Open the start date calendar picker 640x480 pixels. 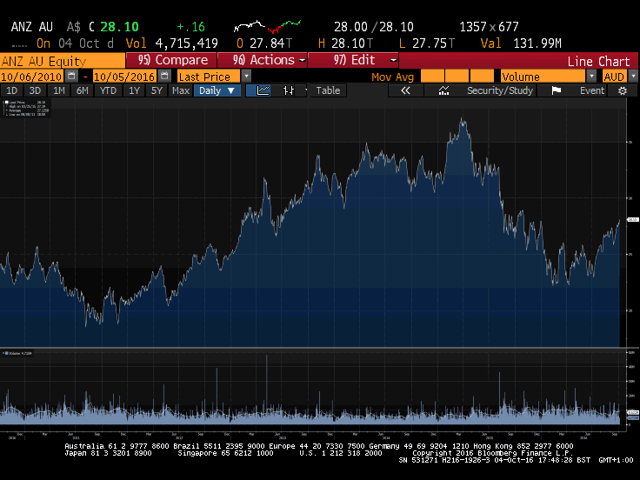(71, 76)
